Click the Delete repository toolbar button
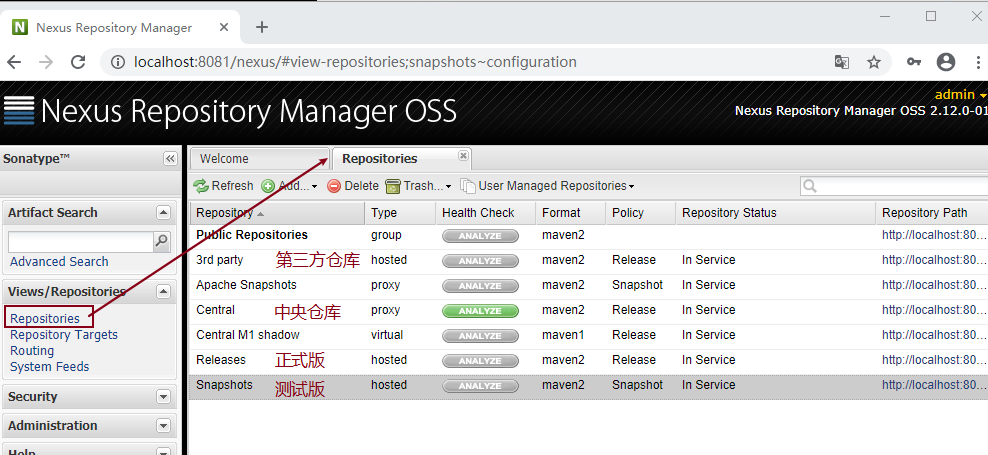 pos(353,186)
